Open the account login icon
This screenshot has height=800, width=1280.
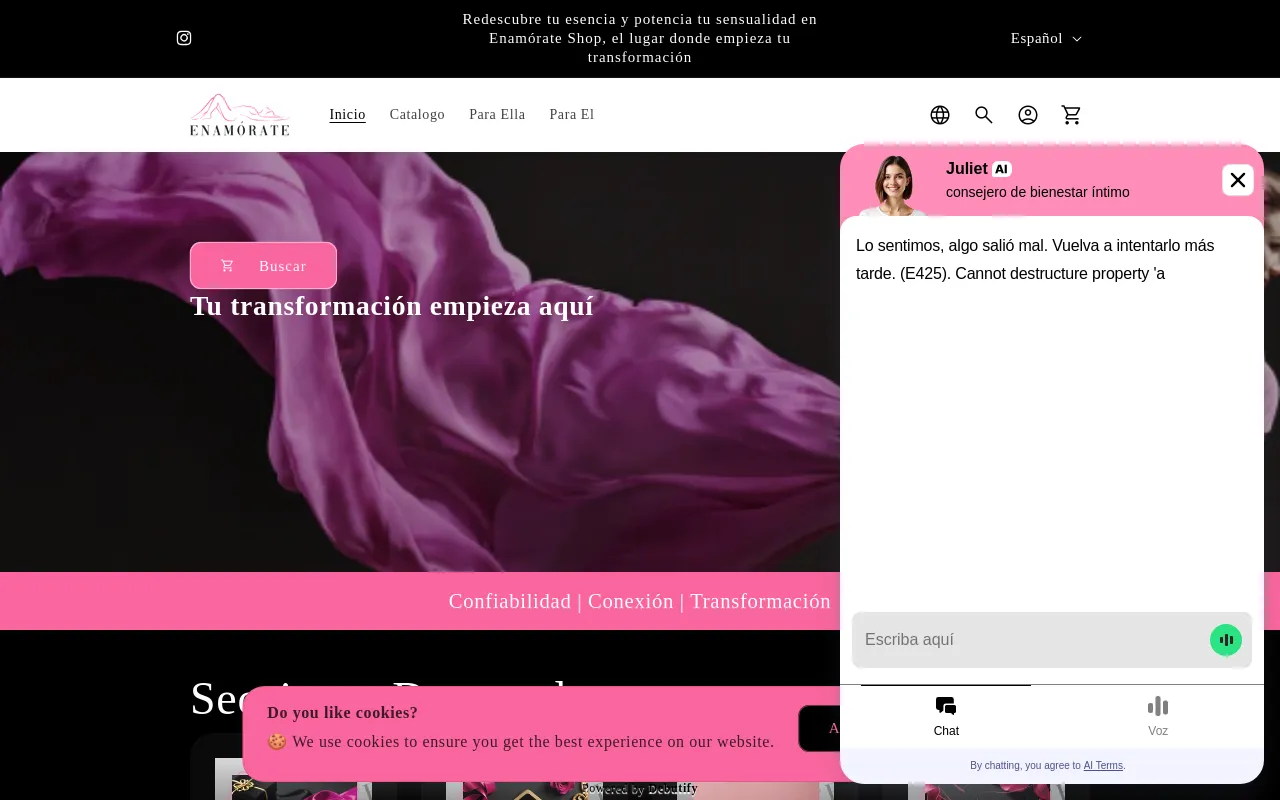[1028, 115]
